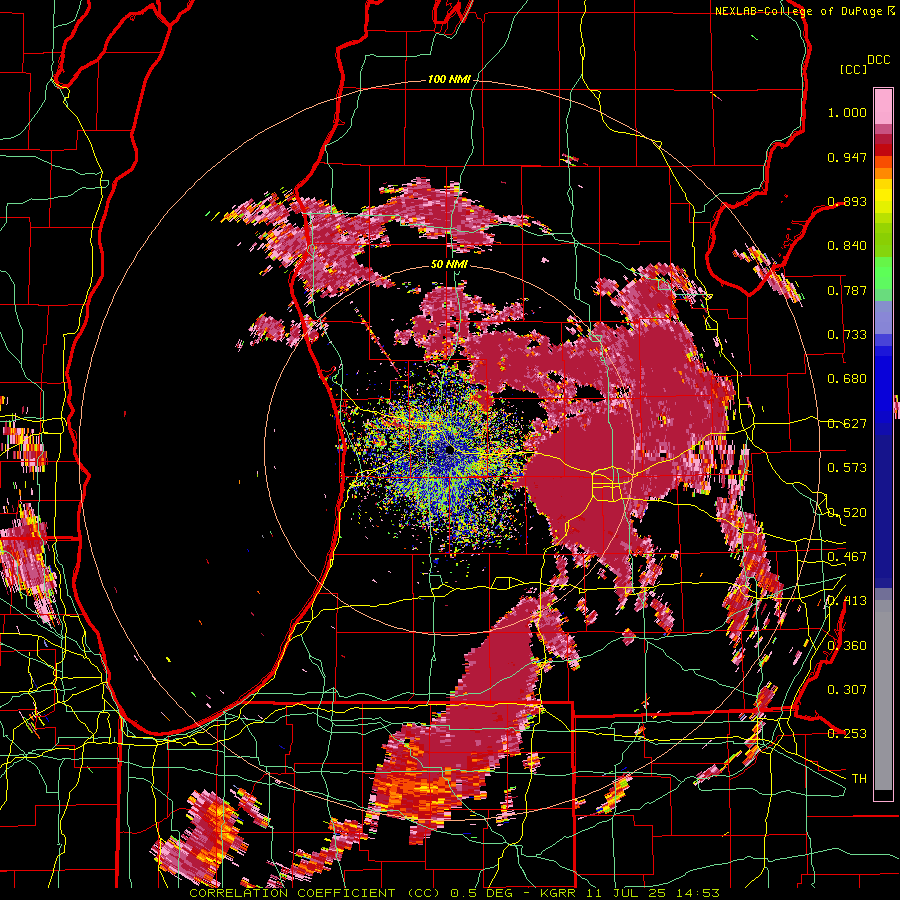The height and width of the screenshot is (900, 900).
Task: Click the [CC] legend unit label
Action: 852,69
